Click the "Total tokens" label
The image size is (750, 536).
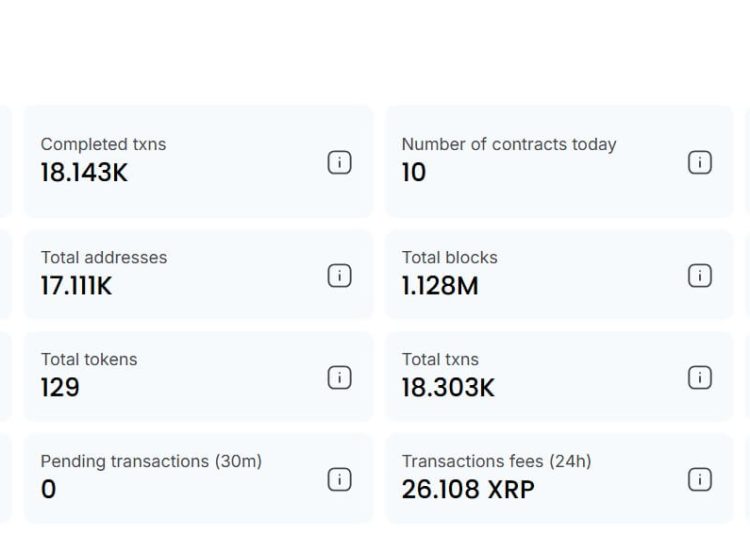[89, 359]
